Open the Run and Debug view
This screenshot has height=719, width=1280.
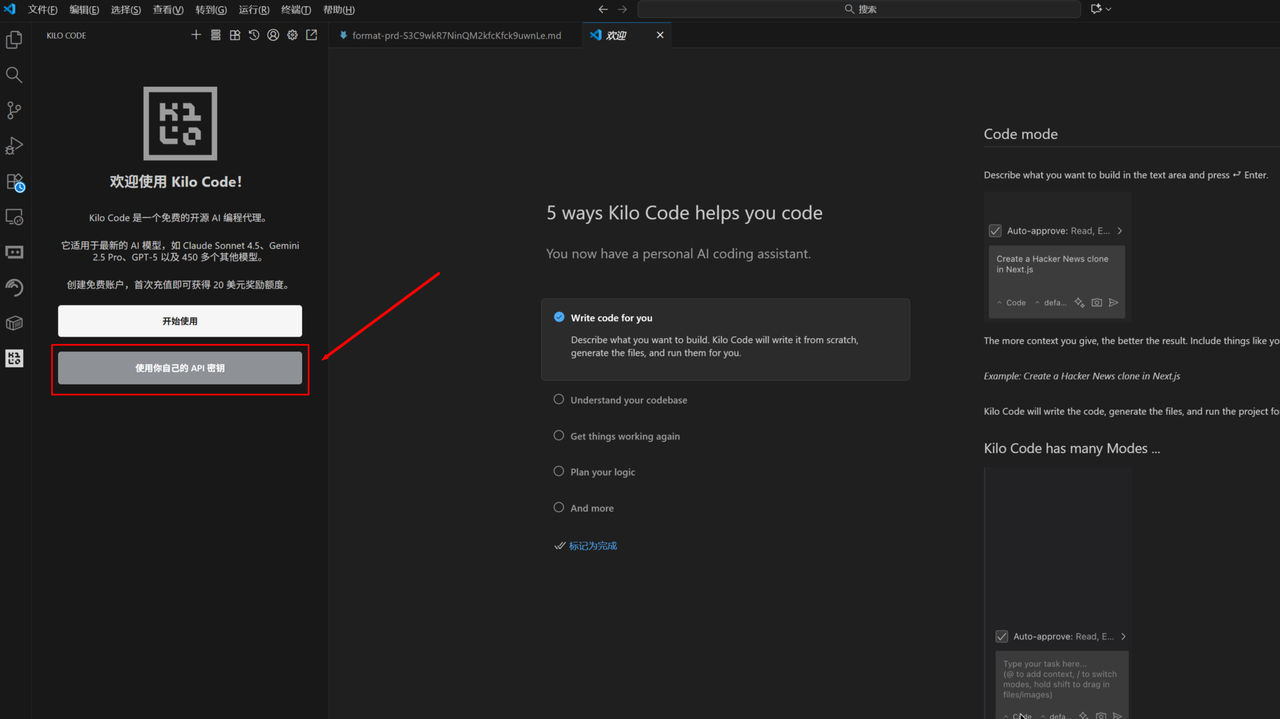coord(14,146)
